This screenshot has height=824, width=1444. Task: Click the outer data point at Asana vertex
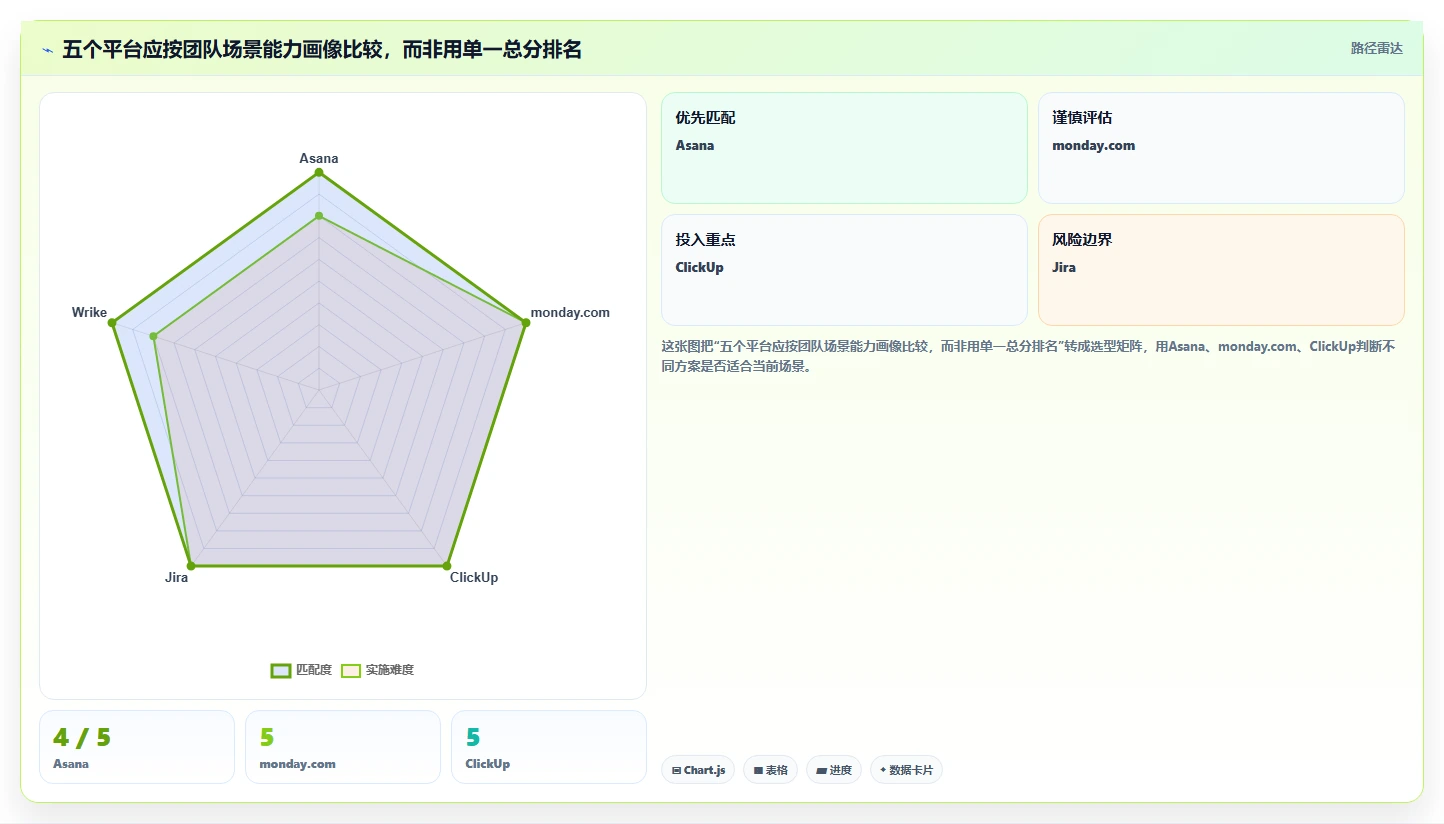319,173
